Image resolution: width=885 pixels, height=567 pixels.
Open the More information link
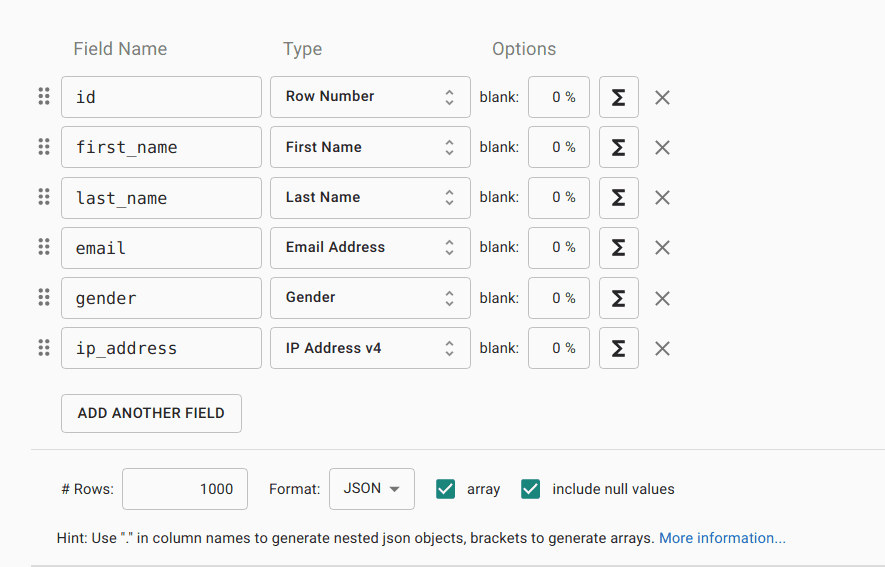[x=722, y=538]
